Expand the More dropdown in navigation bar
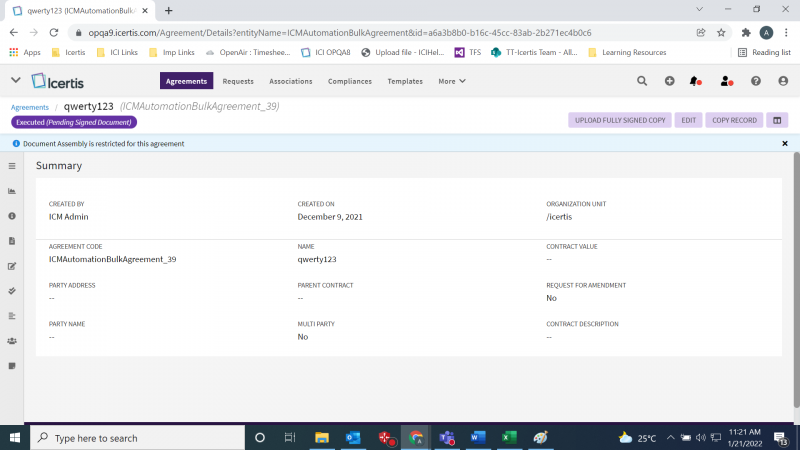800x450 pixels. (450, 81)
